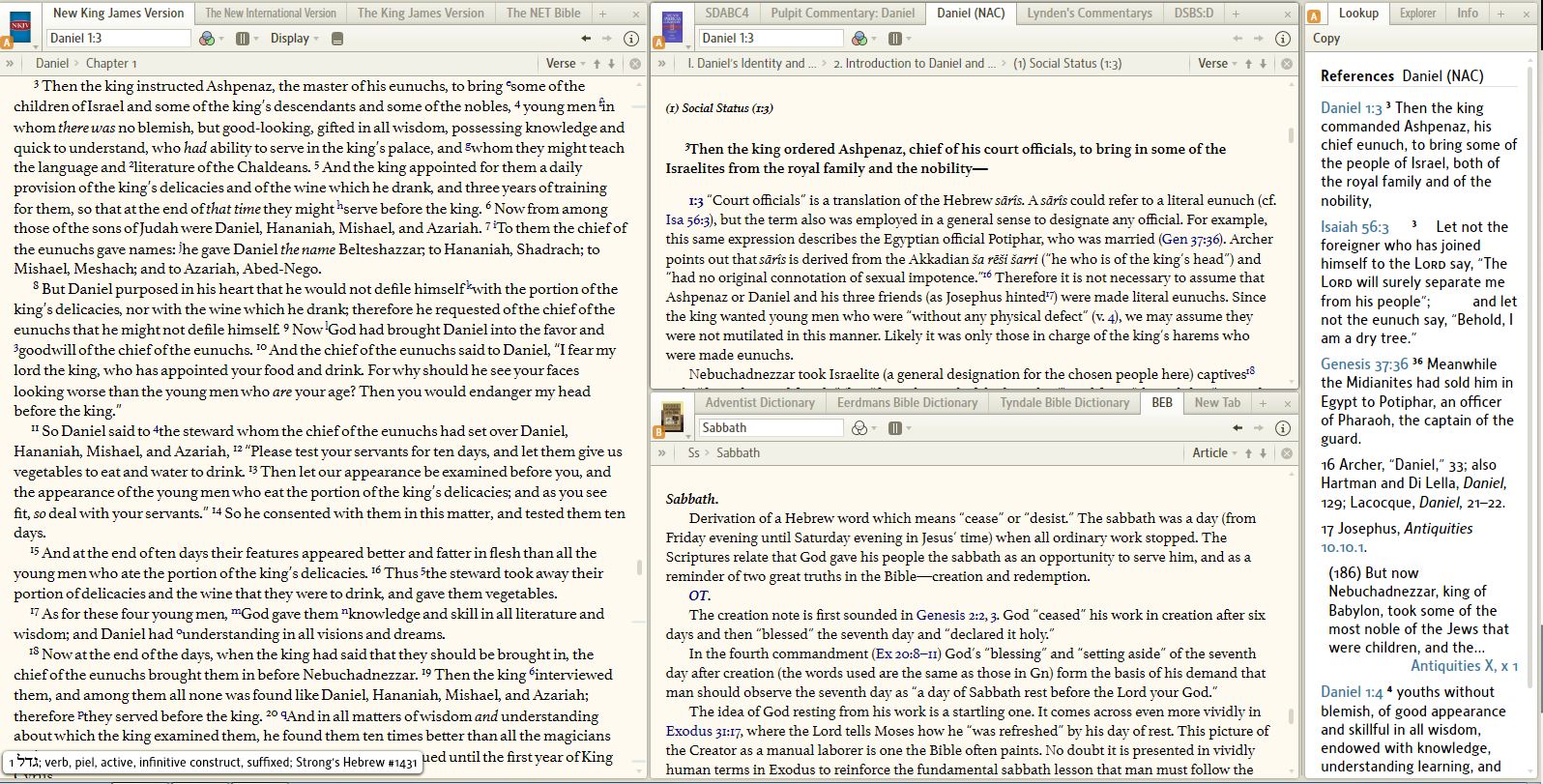Click the Daniel 1:3 reference box in Daniel (NAC)
Viewport: 1543px width, 784px height.
[x=770, y=39]
